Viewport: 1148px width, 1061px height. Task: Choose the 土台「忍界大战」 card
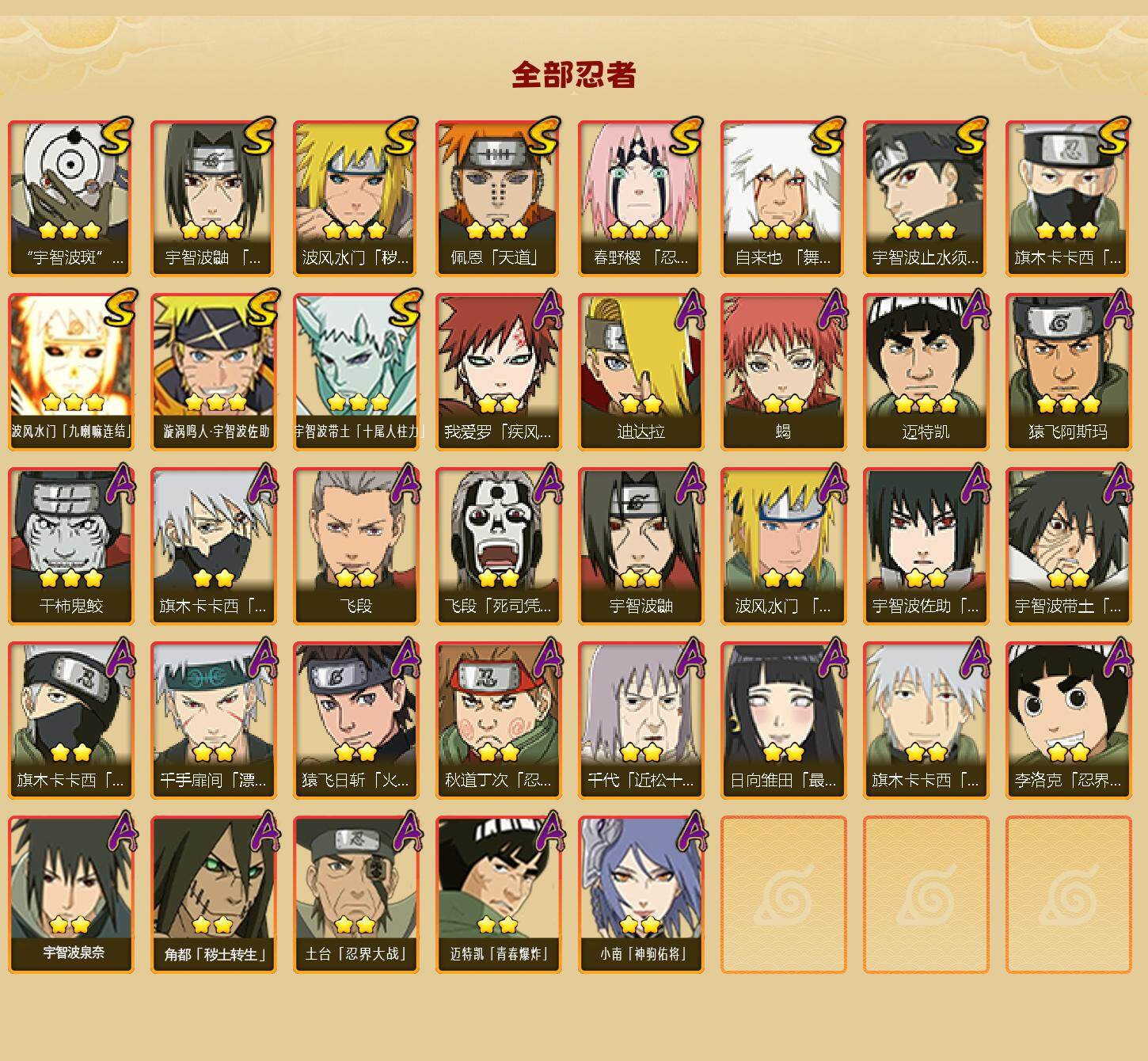tap(355, 895)
